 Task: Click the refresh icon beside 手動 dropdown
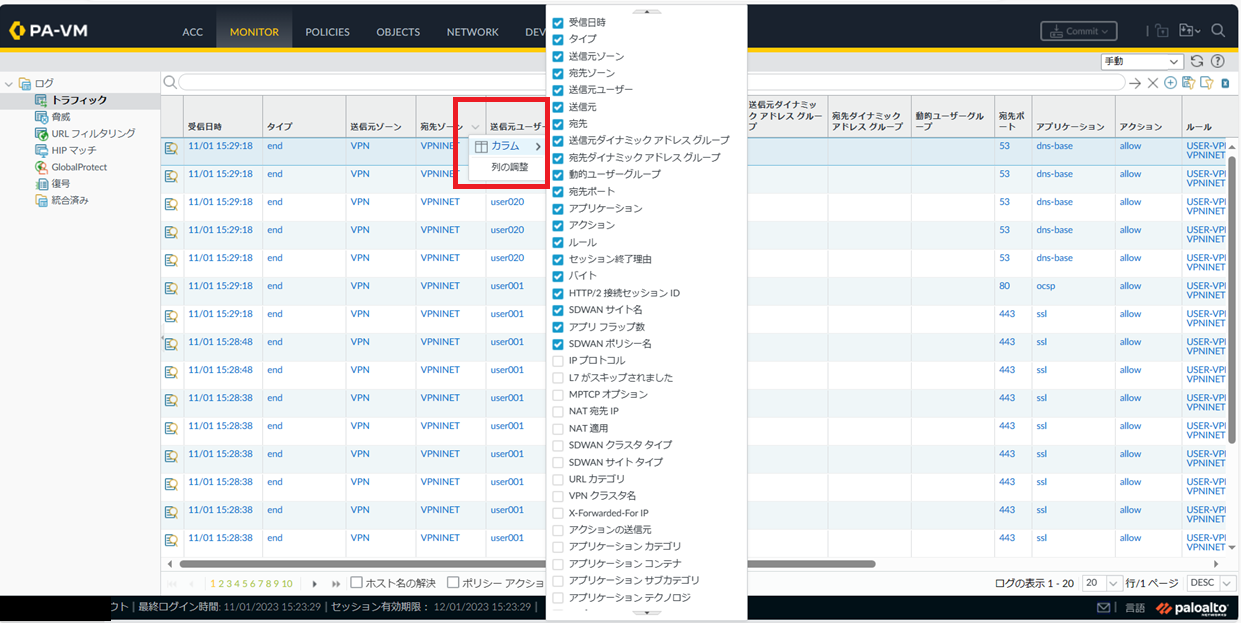[x=1197, y=62]
